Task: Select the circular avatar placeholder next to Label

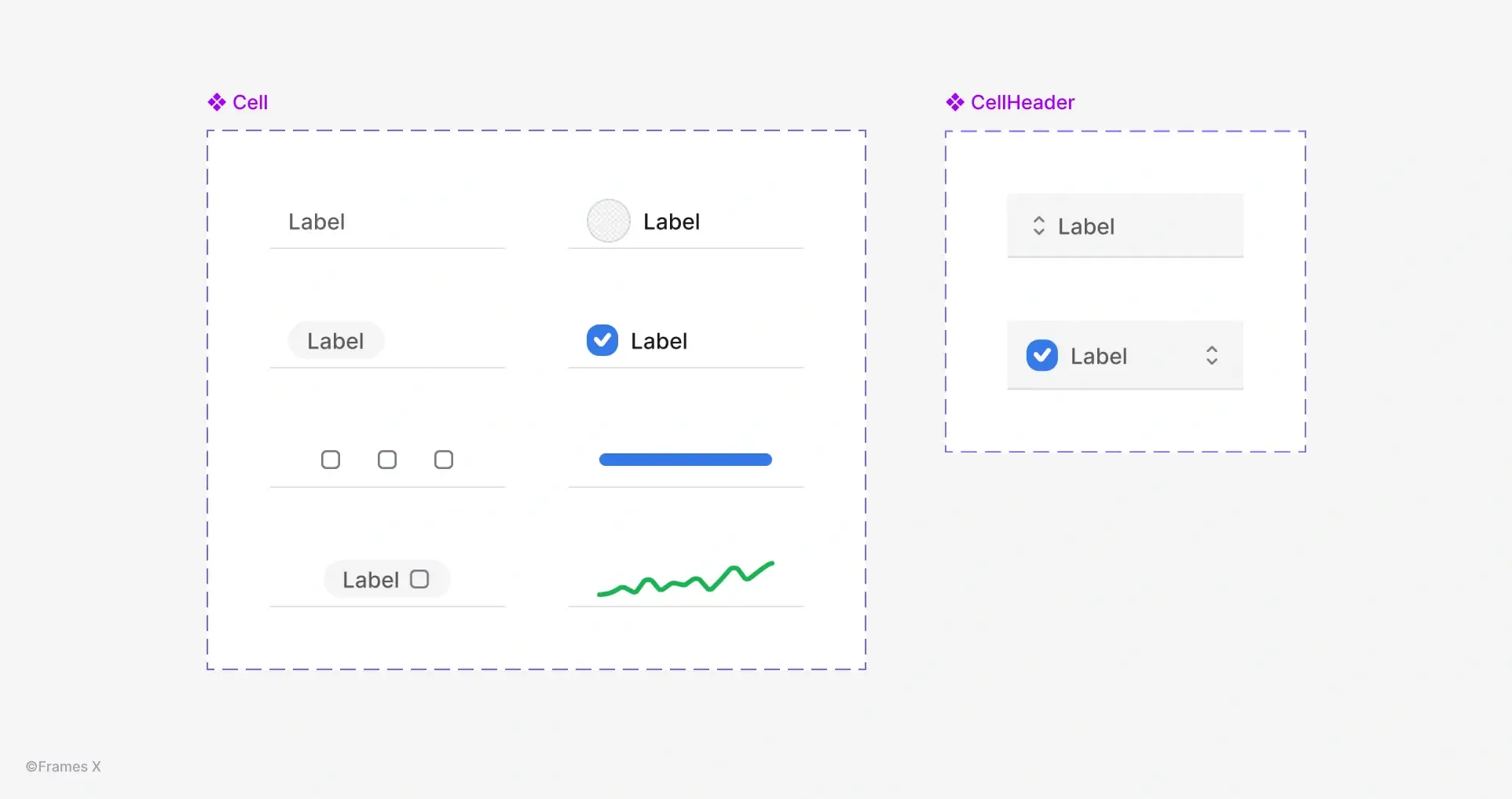Action: [608, 221]
